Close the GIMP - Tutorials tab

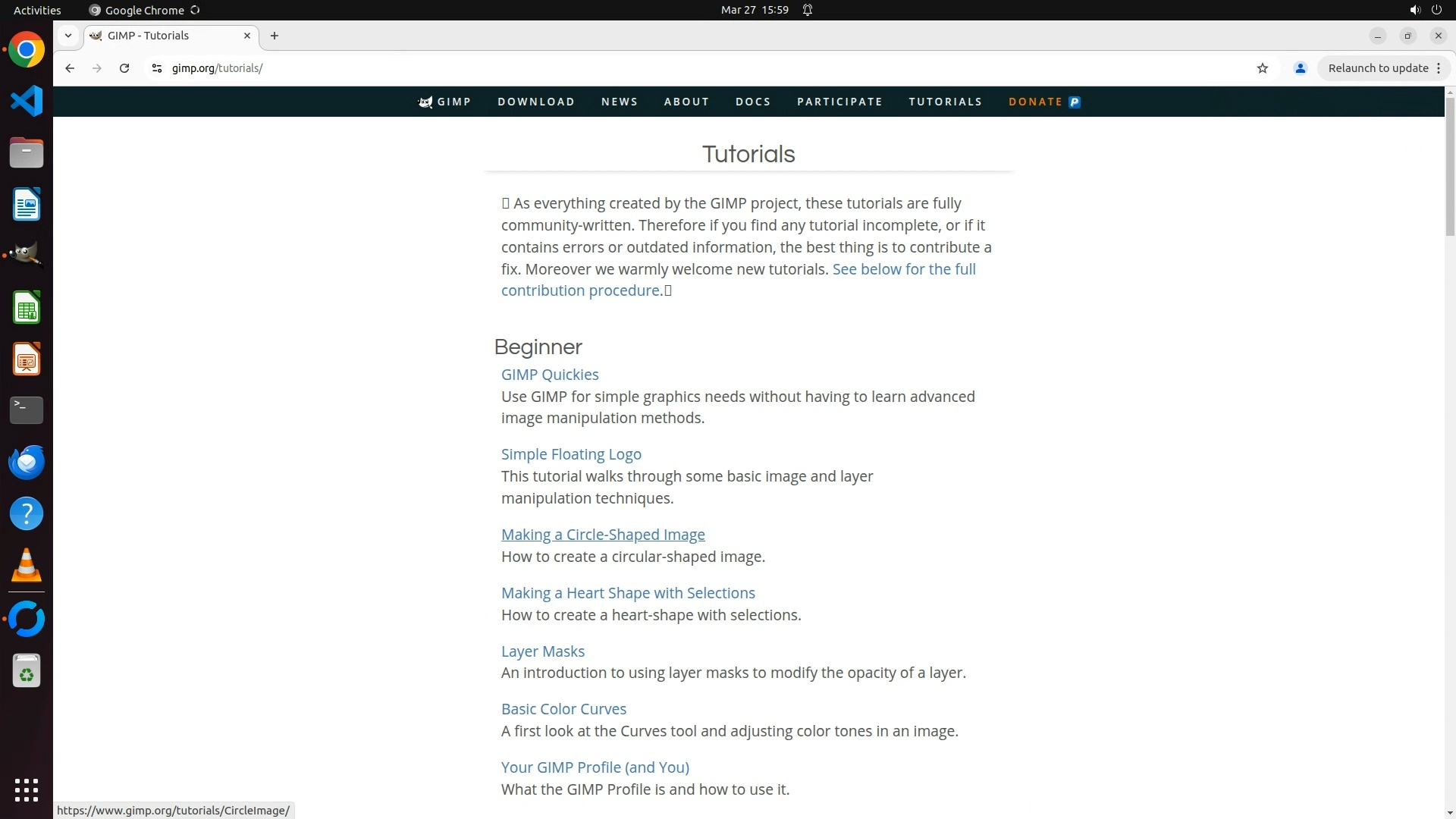pos(247,36)
